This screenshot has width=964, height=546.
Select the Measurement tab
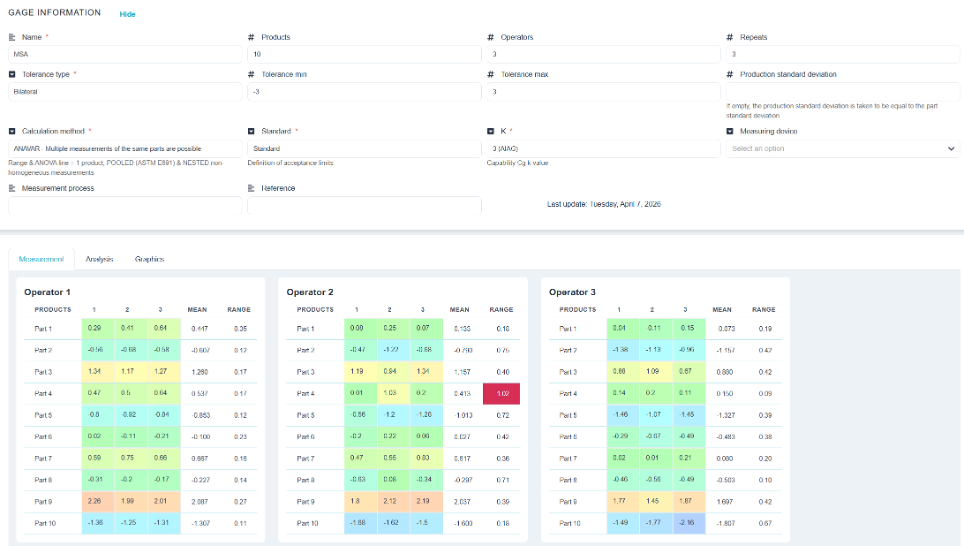point(41,259)
